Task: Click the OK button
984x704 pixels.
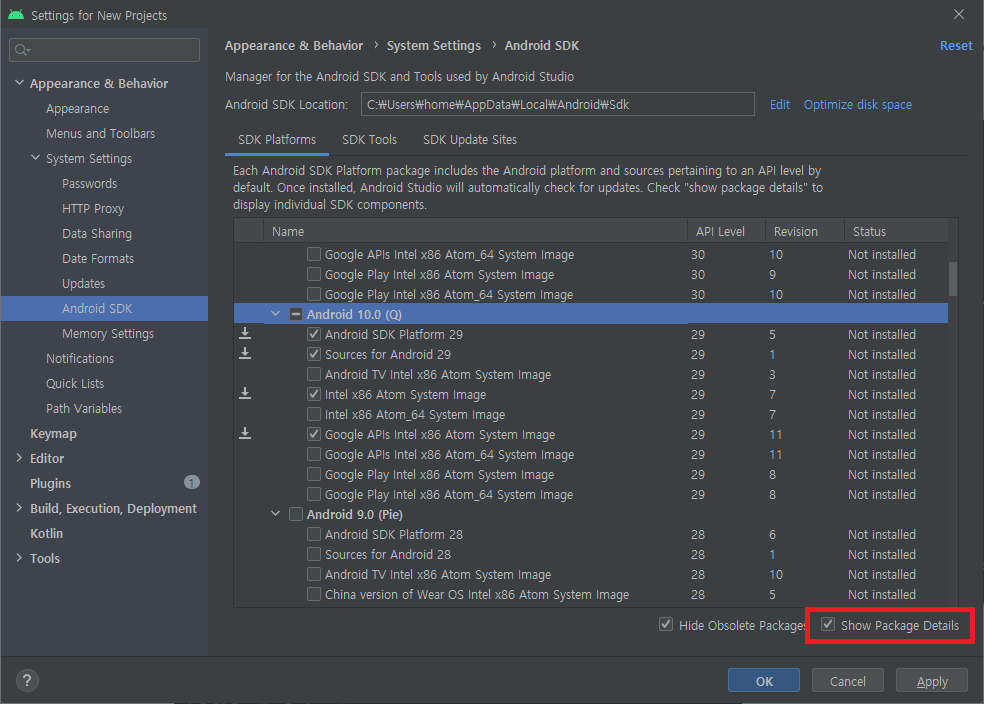Action: tap(764, 681)
